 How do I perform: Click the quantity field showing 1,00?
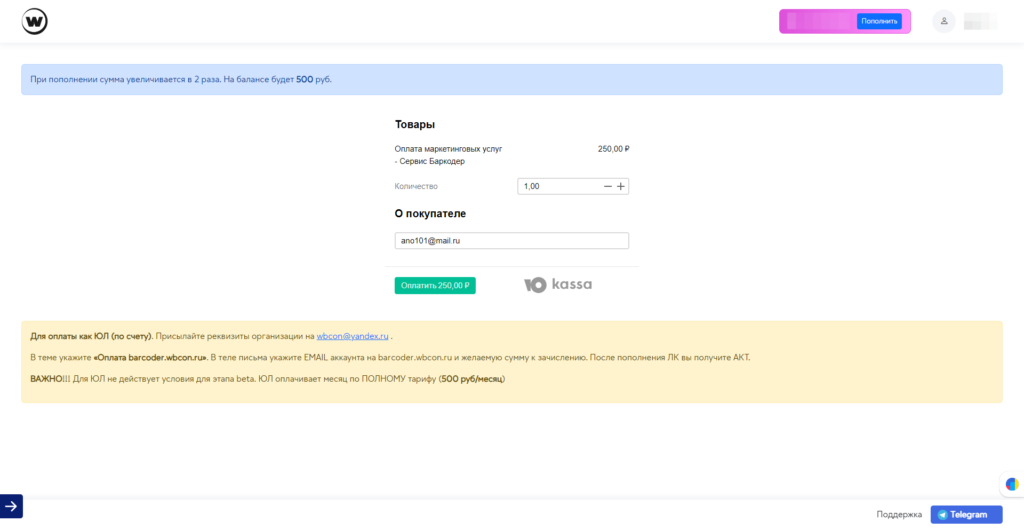point(573,187)
